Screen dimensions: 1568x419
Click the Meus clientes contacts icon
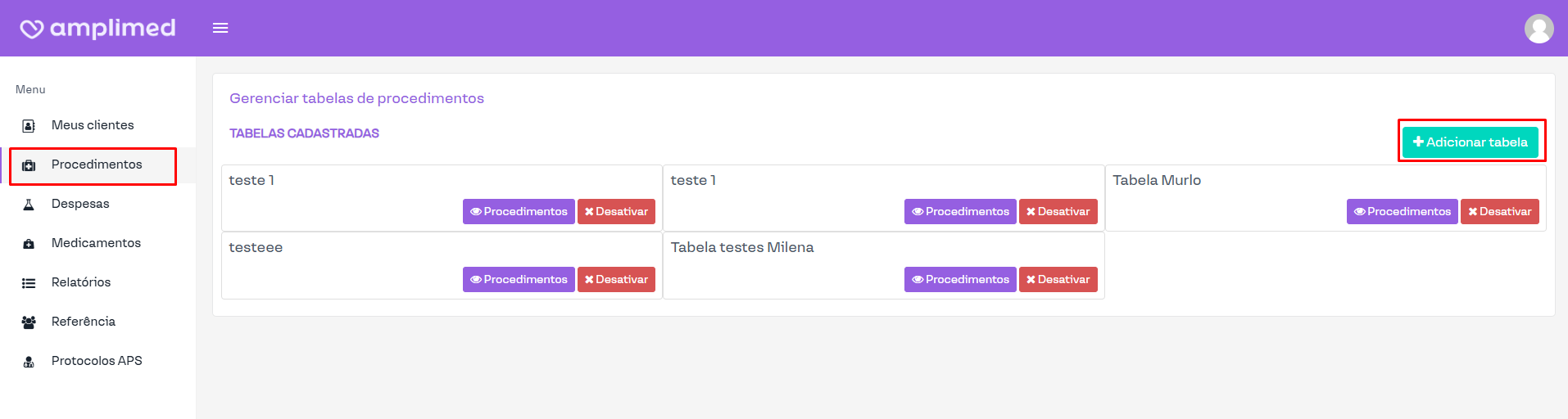29,126
